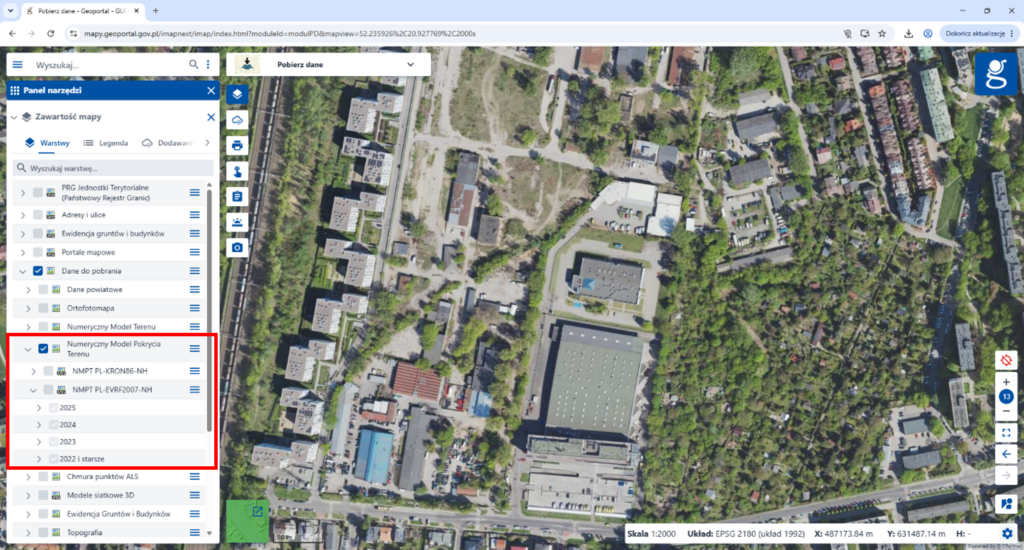Check the NMPT PL-KRON86-NH checkbox
The image size is (1024, 550).
click(48, 371)
